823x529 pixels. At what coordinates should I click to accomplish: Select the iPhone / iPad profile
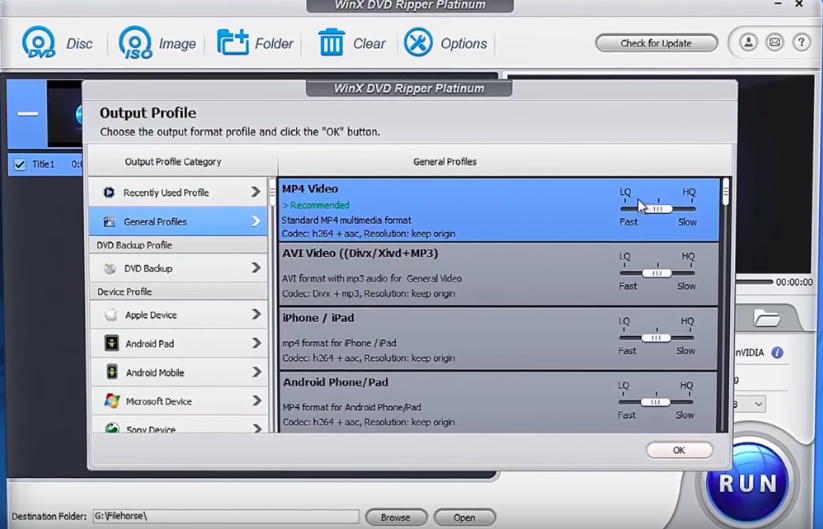[499, 338]
